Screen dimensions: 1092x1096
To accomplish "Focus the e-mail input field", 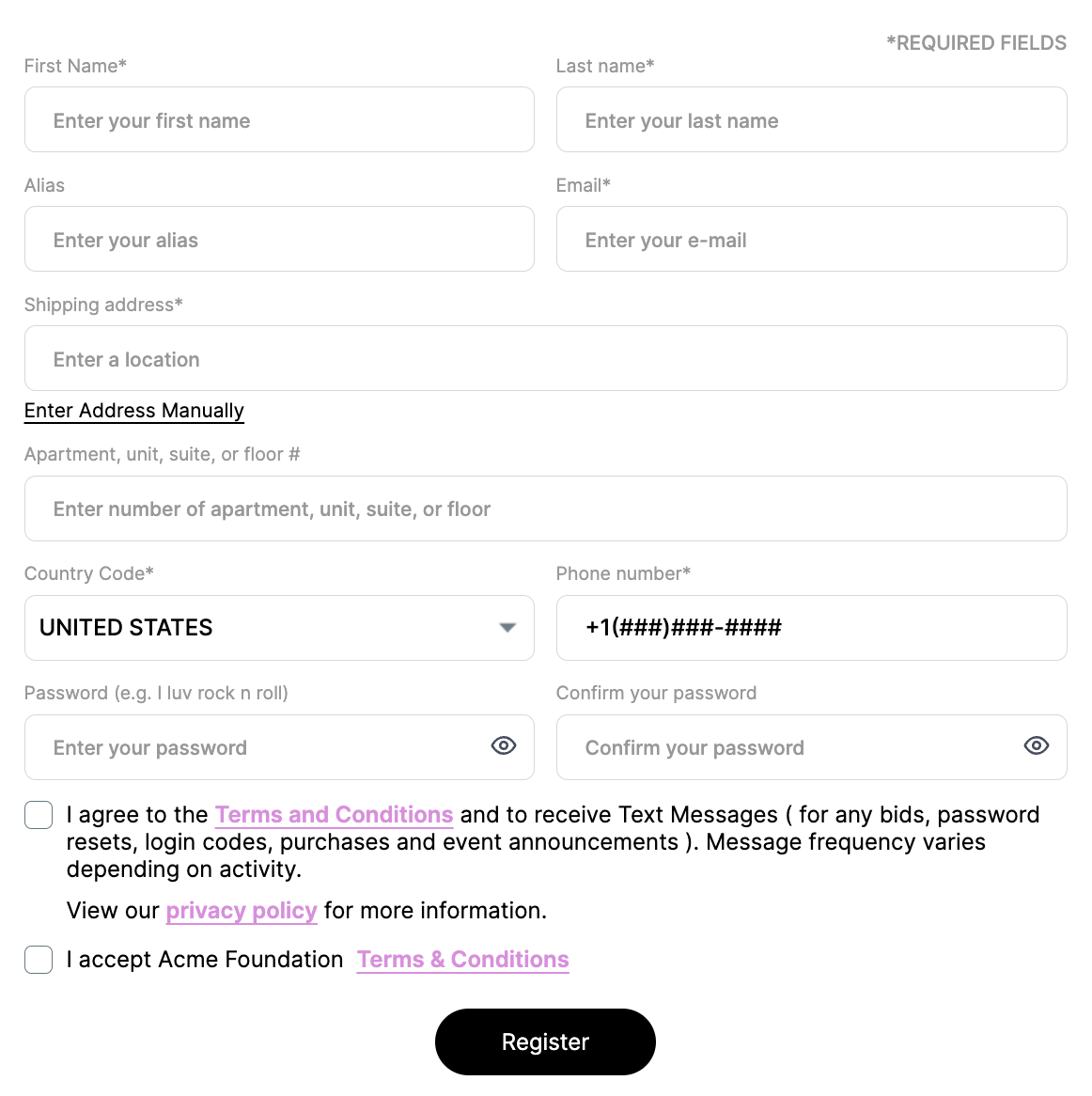I will [x=811, y=239].
